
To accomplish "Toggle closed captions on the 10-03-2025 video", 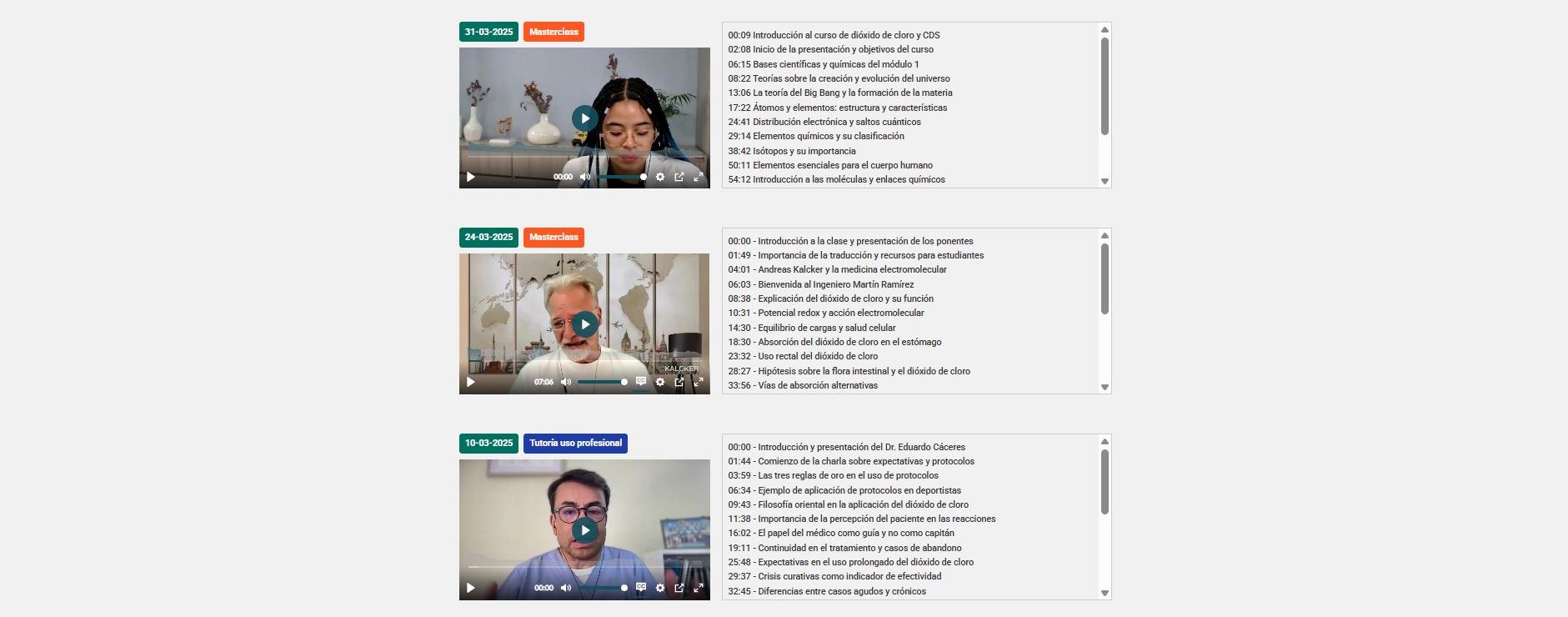I will 641,587.
